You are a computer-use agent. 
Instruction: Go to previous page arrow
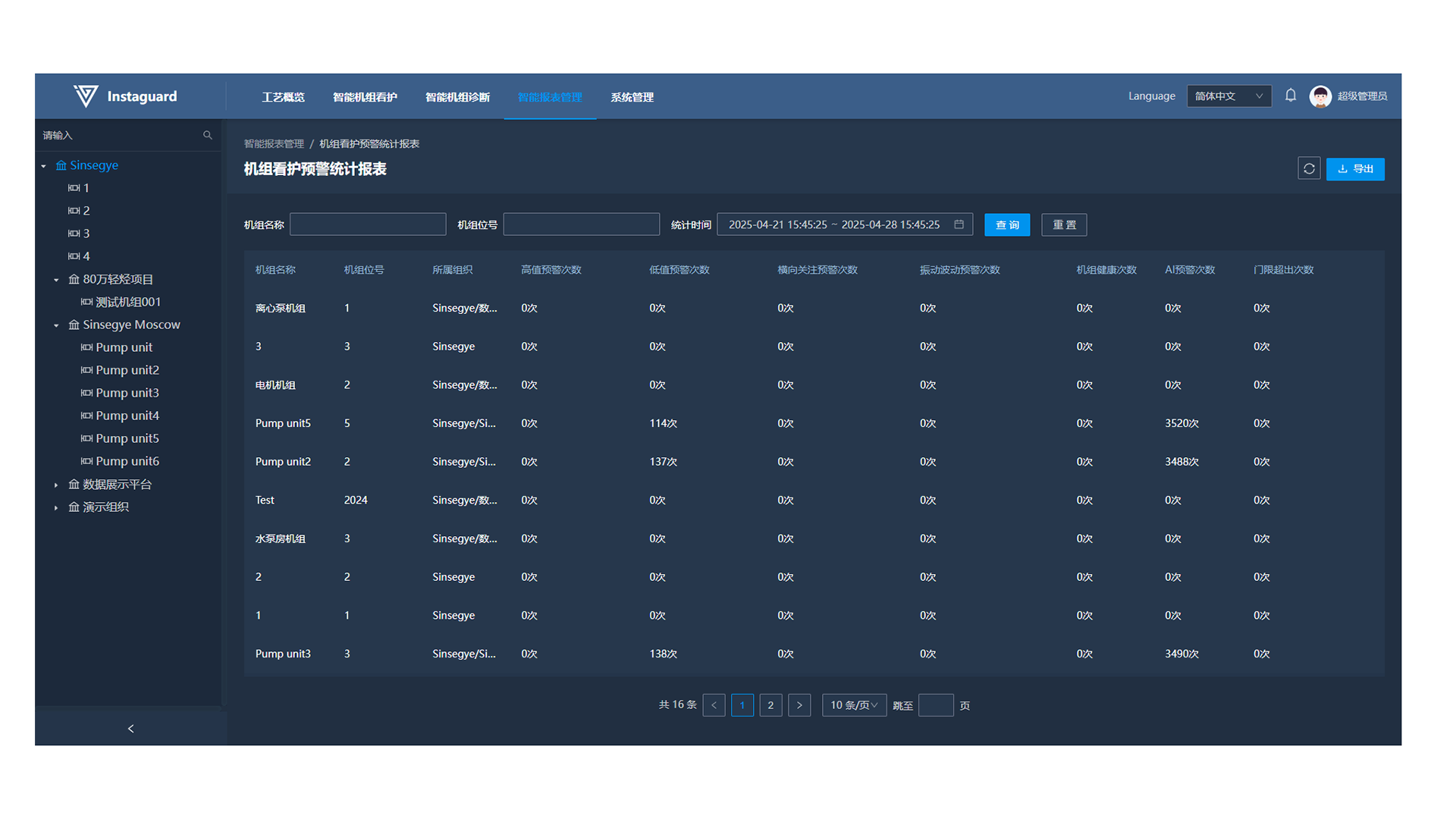tap(714, 705)
